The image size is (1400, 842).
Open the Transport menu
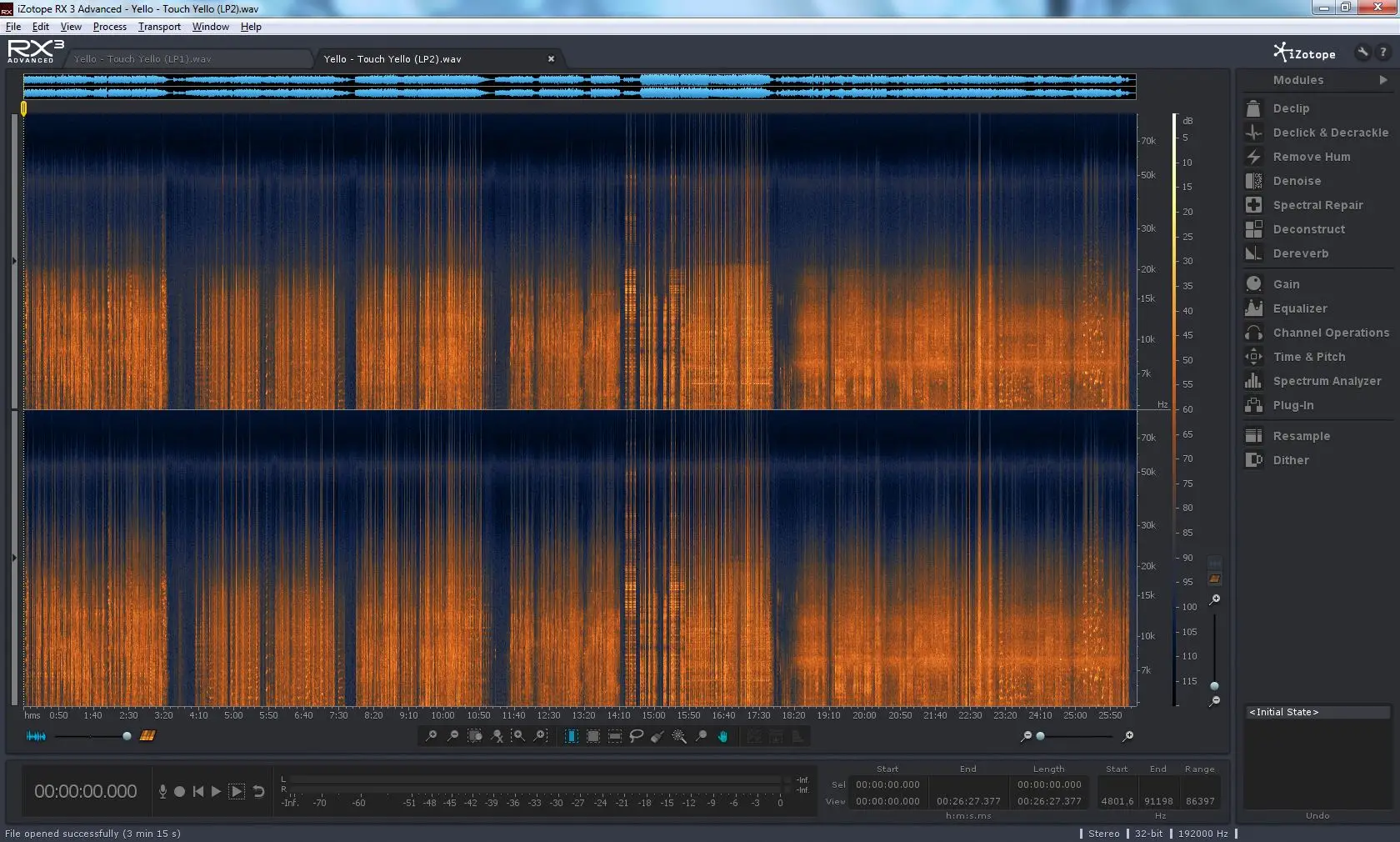pos(159,27)
